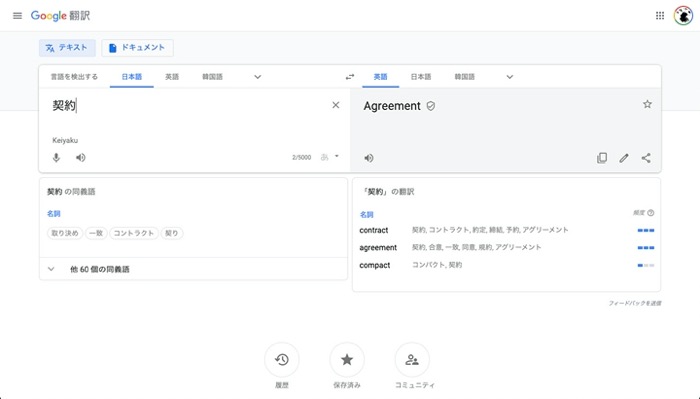The height and width of the screenshot is (399, 700).
Task: Select the ドキュメント mode button
Action: click(138, 48)
